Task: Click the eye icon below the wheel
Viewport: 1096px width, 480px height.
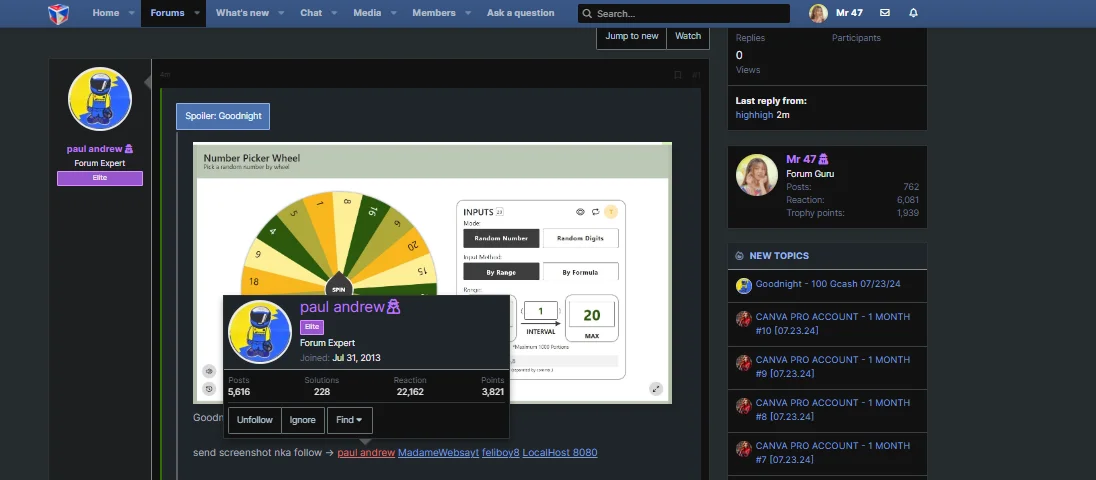Action: 209,372
